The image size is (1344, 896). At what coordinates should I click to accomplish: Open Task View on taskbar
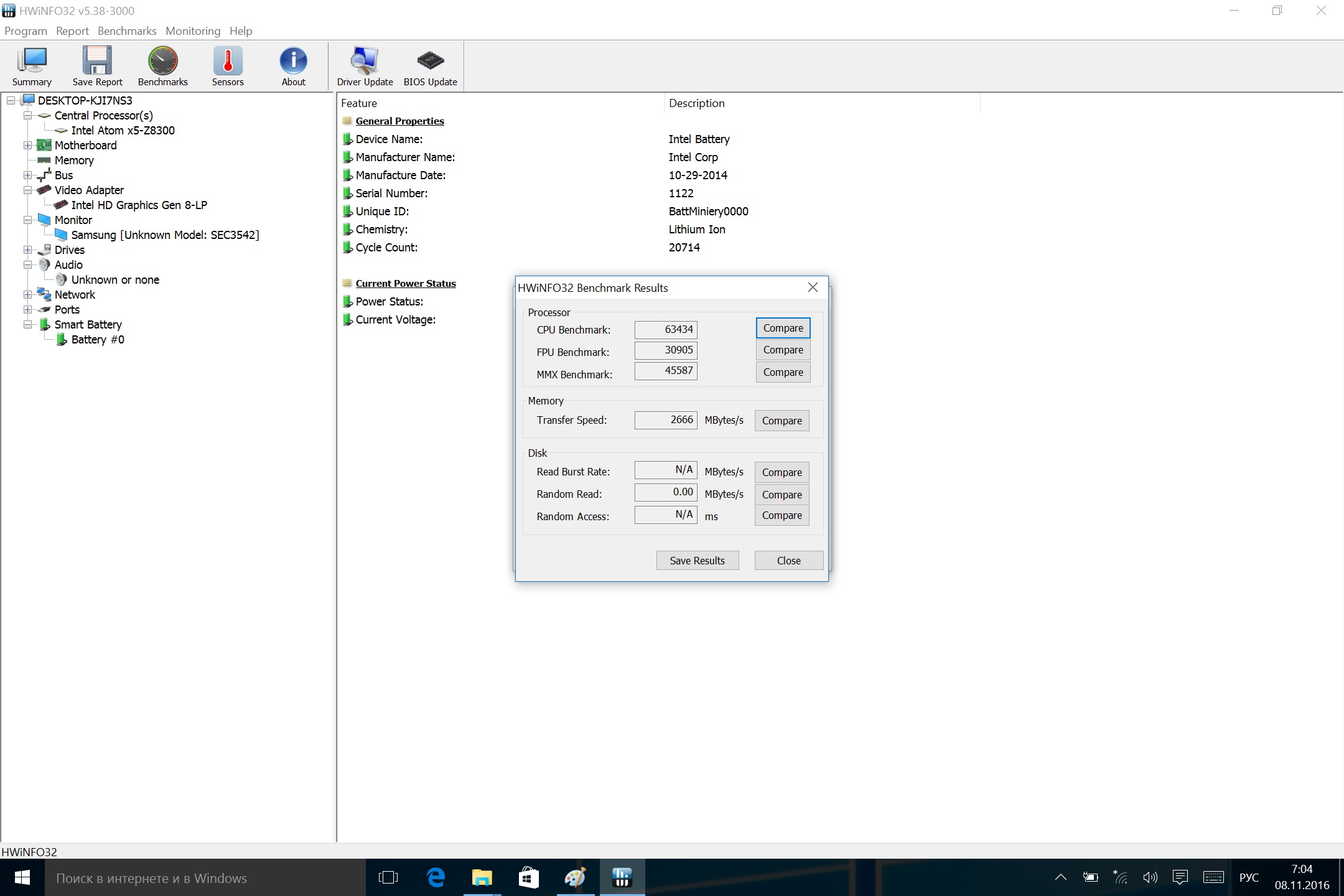click(x=388, y=877)
